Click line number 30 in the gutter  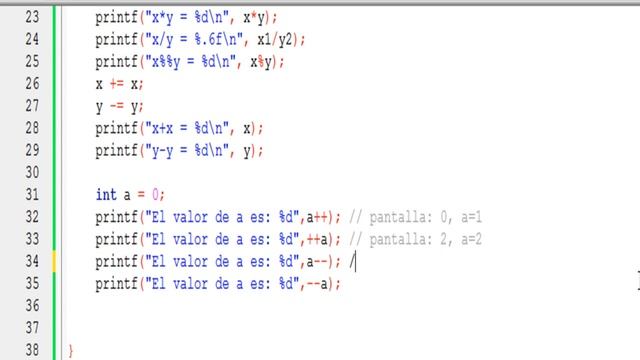(x=32, y=172)
